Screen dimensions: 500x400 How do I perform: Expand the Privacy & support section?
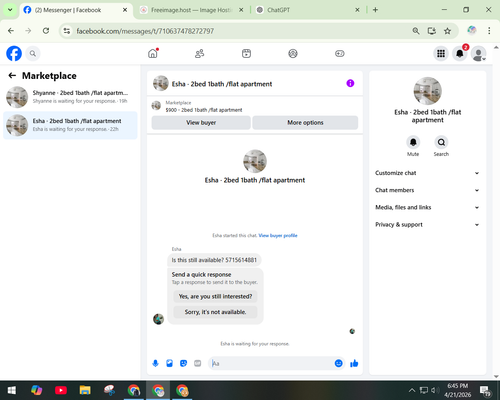427,225
